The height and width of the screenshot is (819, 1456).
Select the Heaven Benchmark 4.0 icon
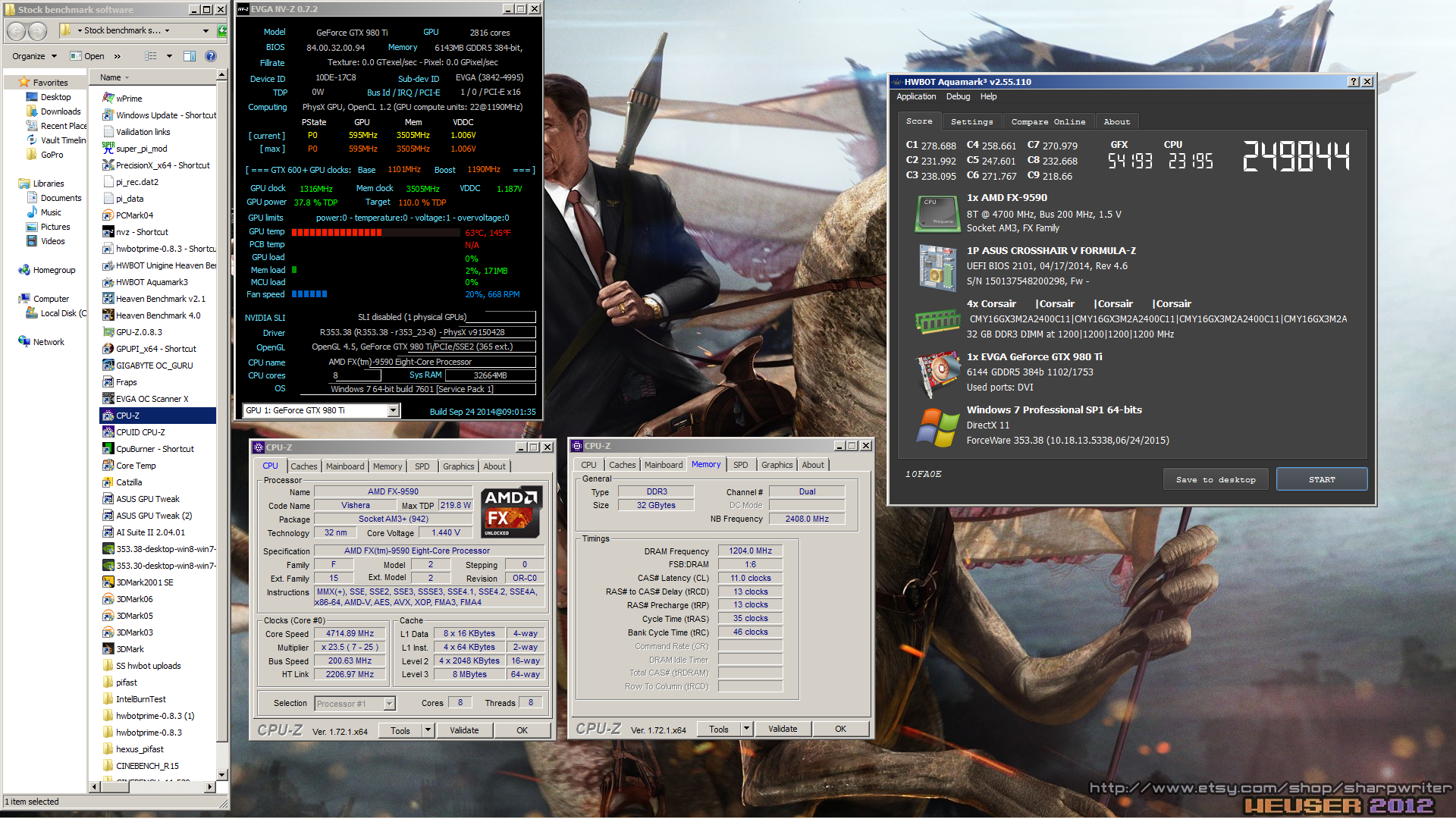[x=108, y=315]
